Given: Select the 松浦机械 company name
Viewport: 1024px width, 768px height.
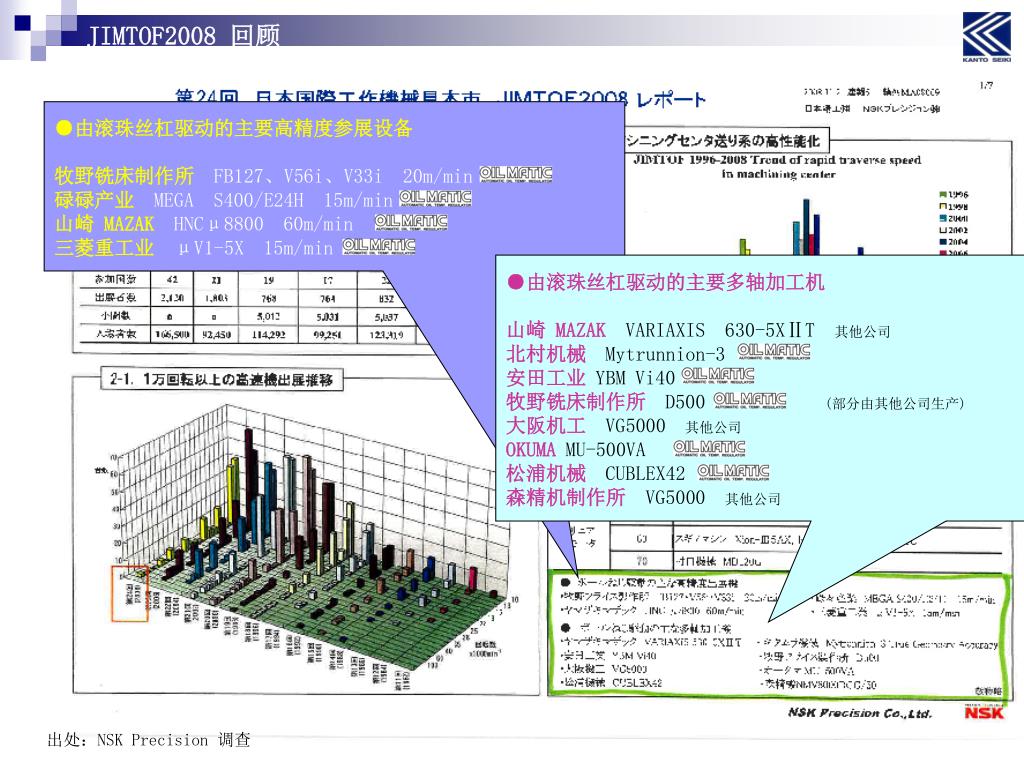Looking at the screenshot, I should point(546,473).
